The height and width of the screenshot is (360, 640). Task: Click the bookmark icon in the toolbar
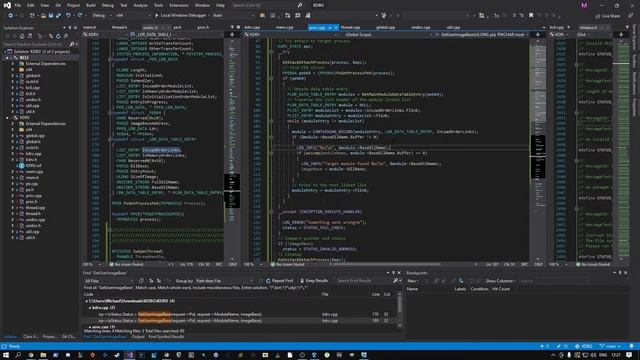pos(531,16)
